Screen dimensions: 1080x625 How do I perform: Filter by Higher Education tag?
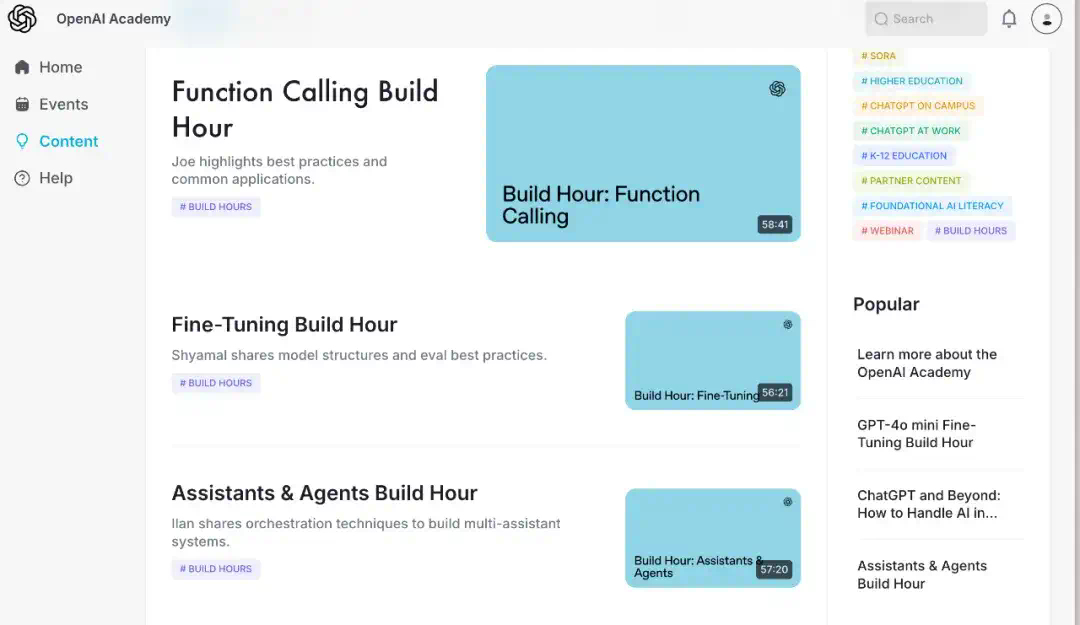coord(911,81)
